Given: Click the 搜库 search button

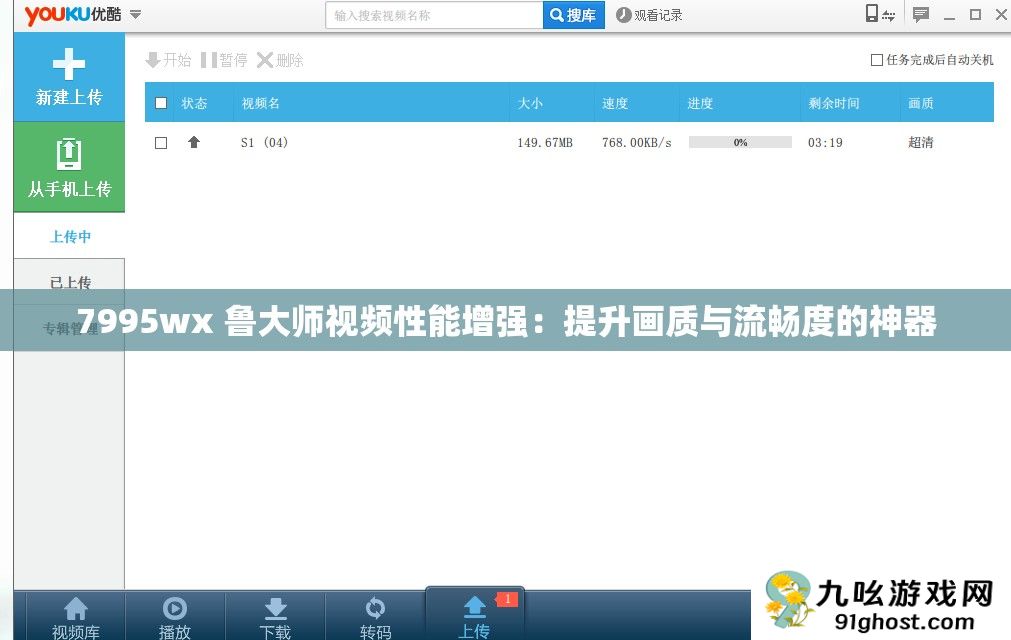Looking at the screenshot, I should (573, 15).
